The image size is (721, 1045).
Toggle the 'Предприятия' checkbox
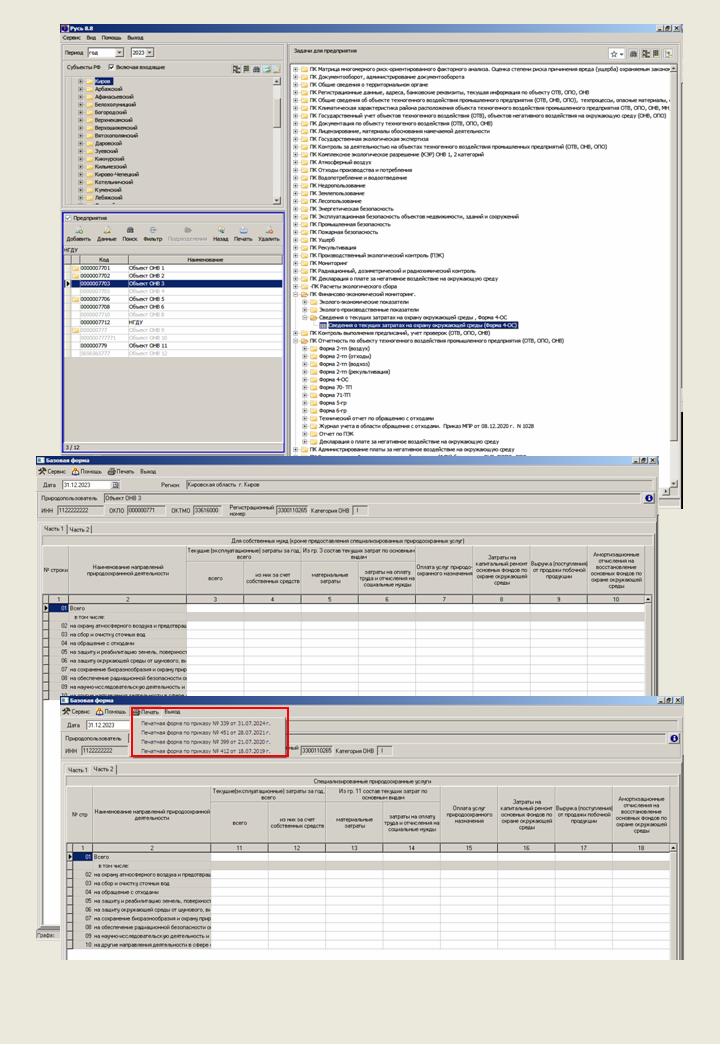point(68,217)
